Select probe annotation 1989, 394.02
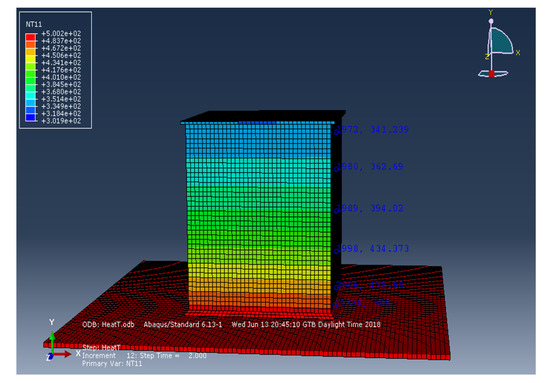Image resolution: width=550 pixels, height=383 pixels. (371, 208)
